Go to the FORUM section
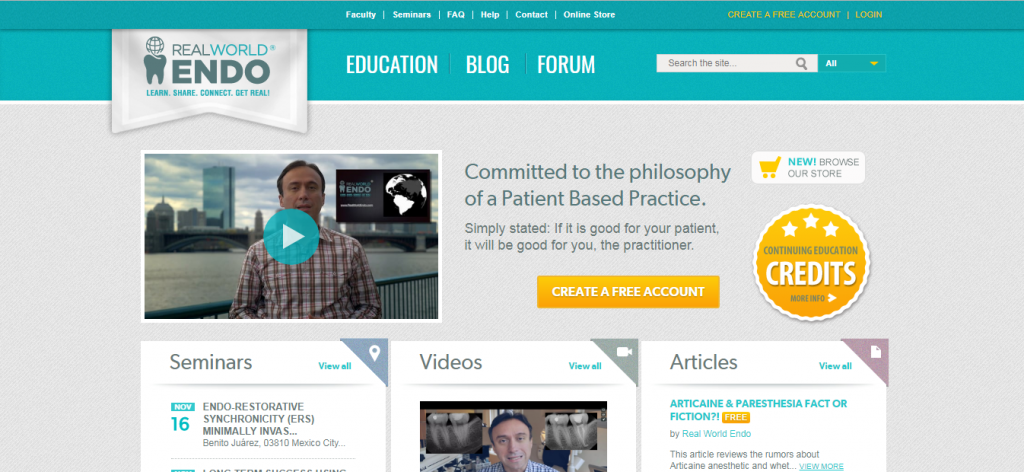The height and width of the screenshot is (472, 1024). click(x=566, y=65)
